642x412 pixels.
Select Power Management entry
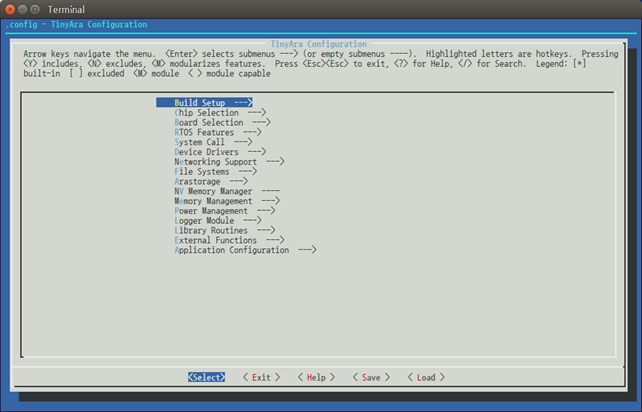click(x=211, y=211)
